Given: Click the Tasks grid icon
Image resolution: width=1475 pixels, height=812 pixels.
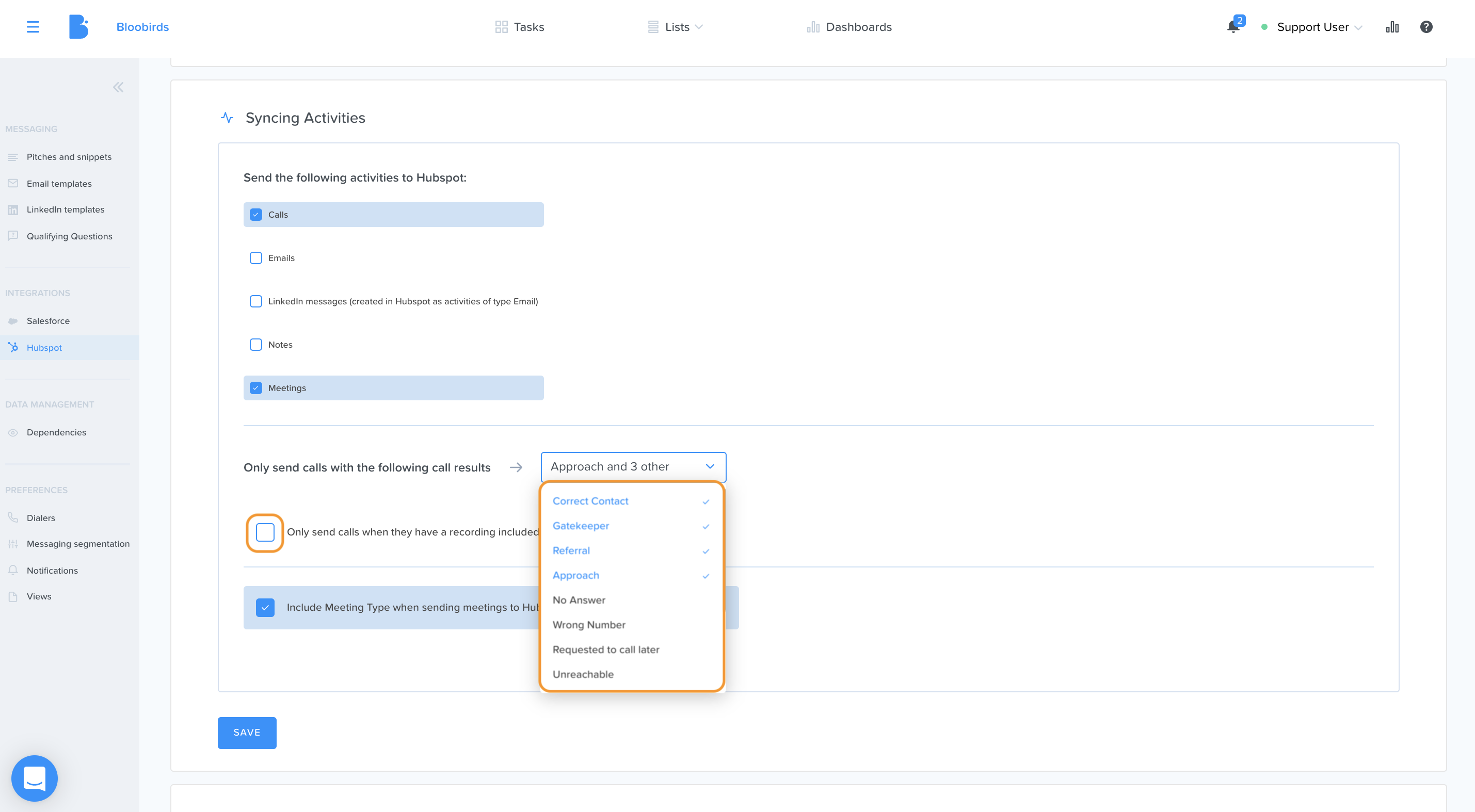Looking at the screenshot, I should click(501, 27).
